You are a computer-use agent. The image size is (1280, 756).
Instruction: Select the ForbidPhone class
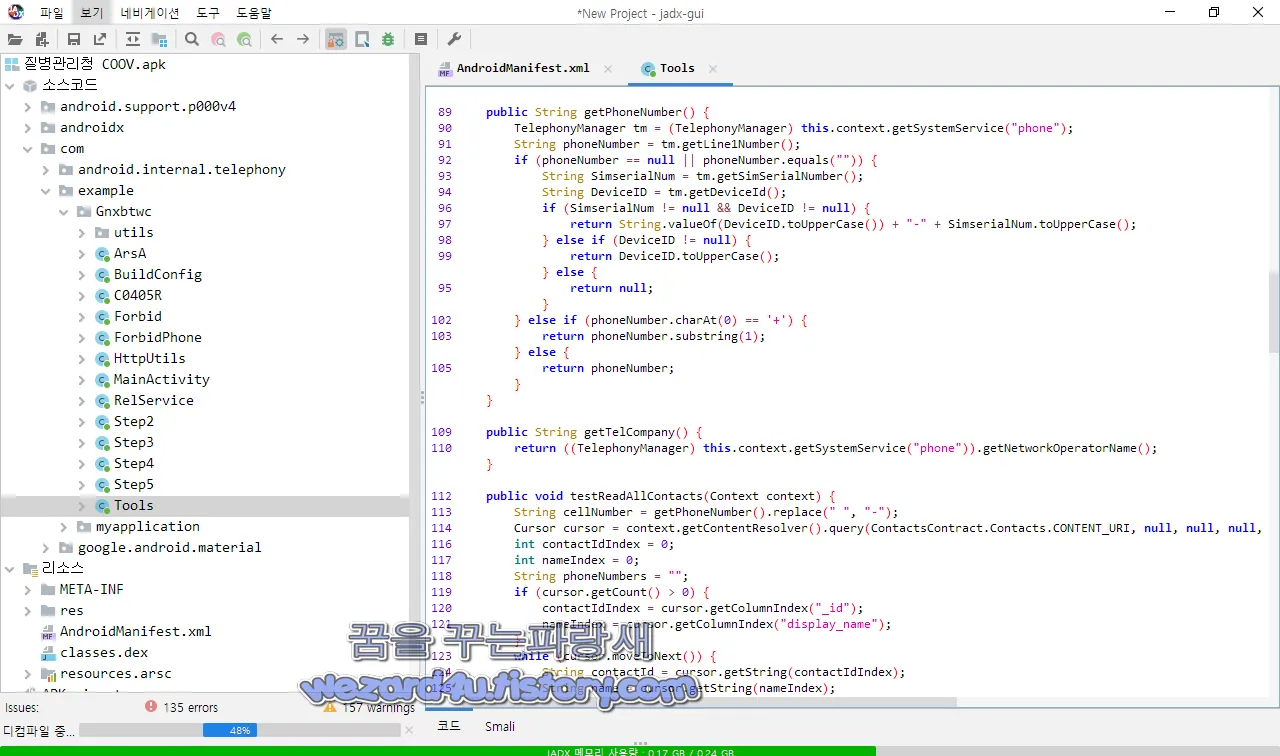pyautogui.click(x=157, y=337)
